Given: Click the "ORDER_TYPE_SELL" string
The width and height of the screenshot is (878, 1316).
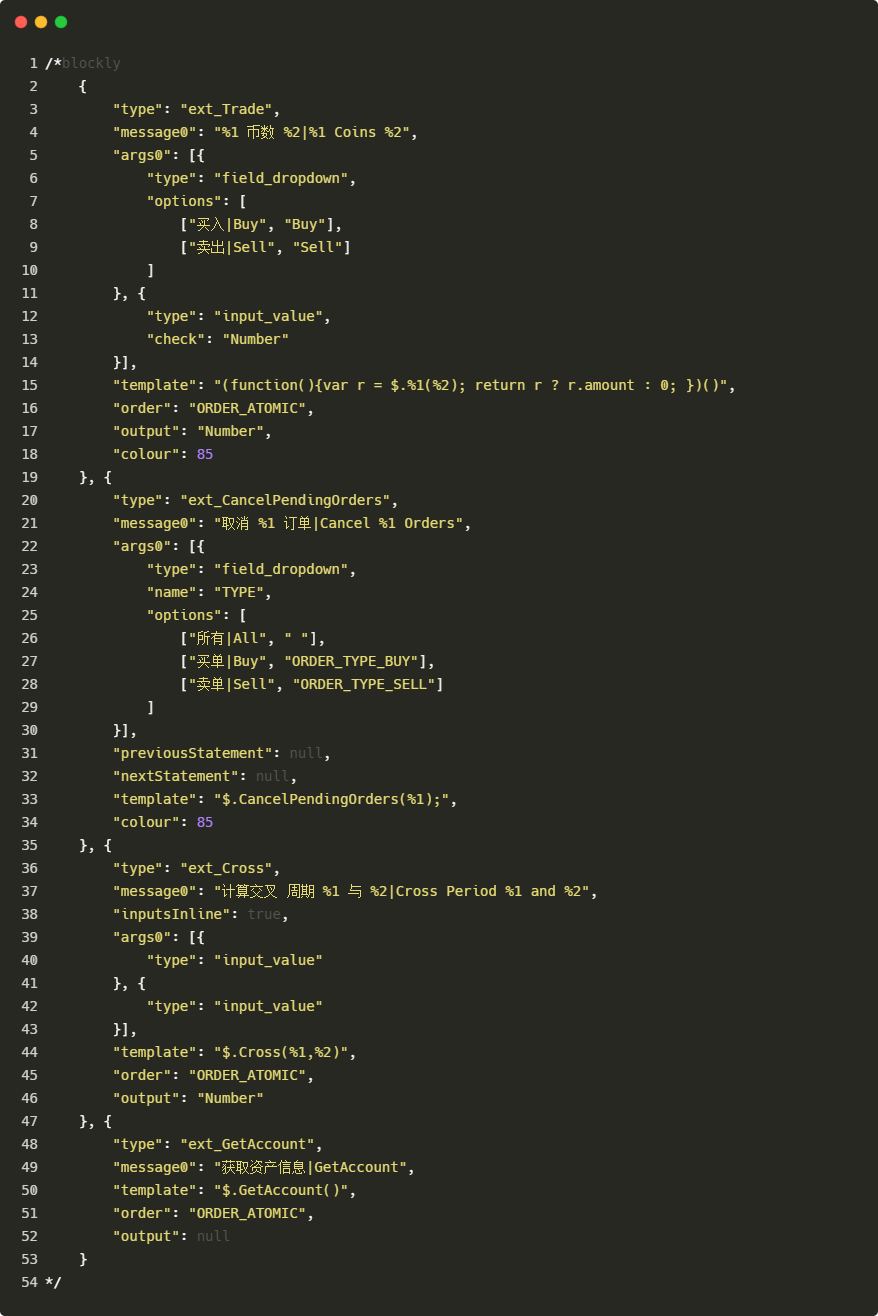Looking at the screenshot, I should tap(364, 684).
